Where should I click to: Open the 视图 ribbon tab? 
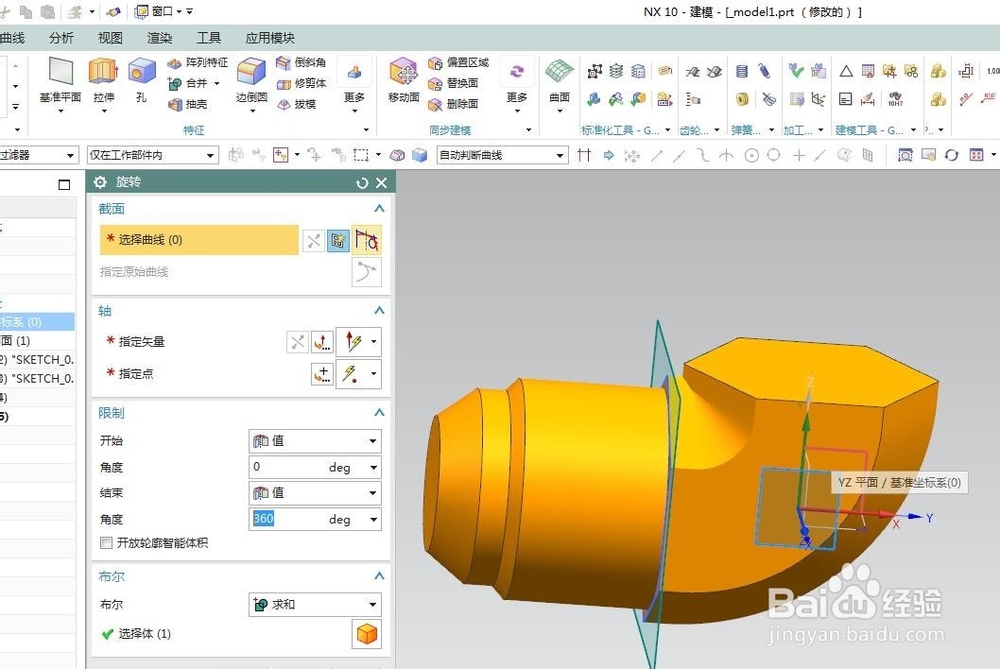(110, 38)
